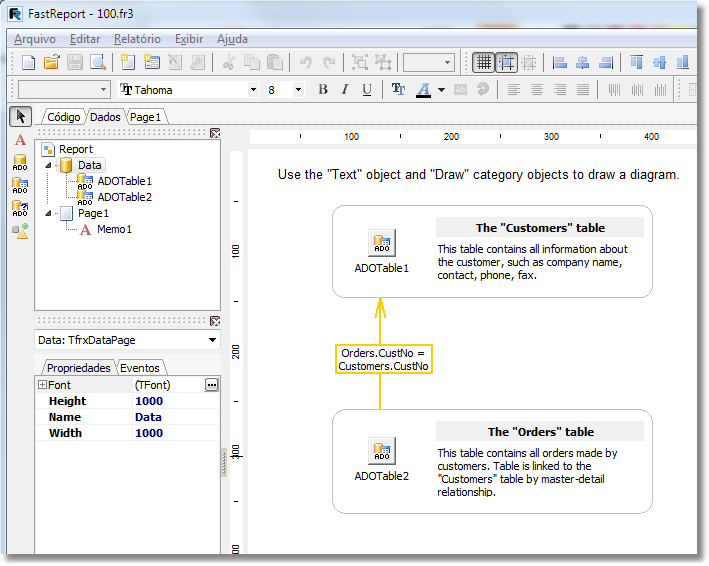This screenshot has width=709, height=566.
Task: Align bottom edges of objects
Action: [682, 62]
